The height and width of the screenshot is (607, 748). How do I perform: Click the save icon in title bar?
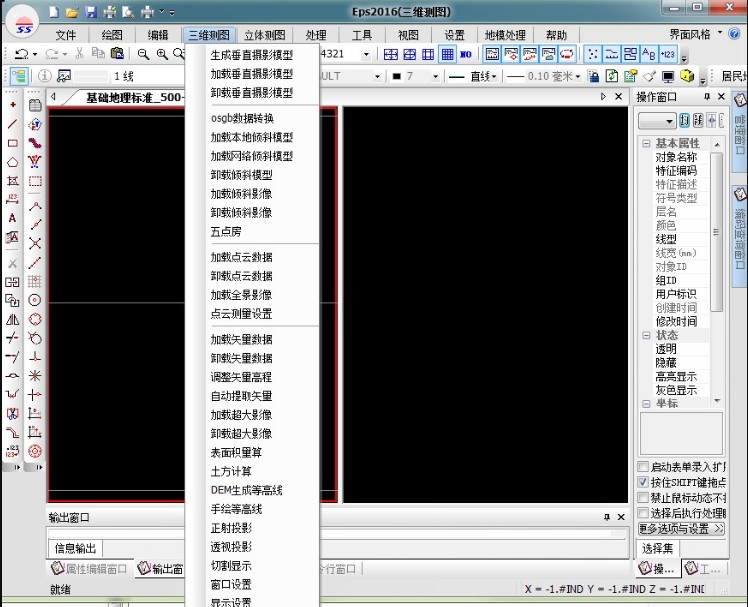click(91, 12)
